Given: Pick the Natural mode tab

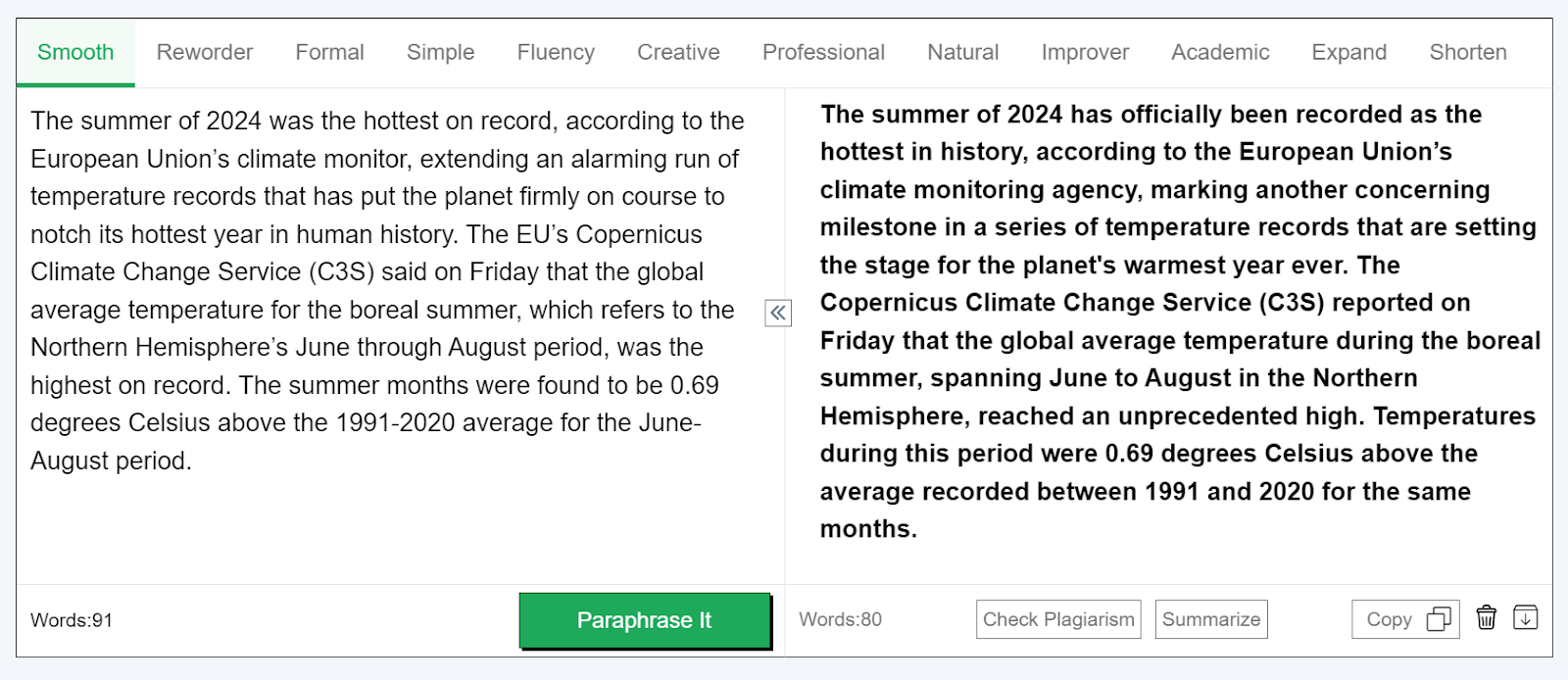Looking at the screenshot, I should [x=963, y=53].
